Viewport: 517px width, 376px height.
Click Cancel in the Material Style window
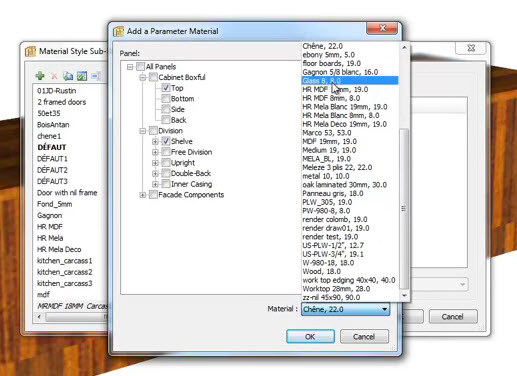click(x=453, y=316)
